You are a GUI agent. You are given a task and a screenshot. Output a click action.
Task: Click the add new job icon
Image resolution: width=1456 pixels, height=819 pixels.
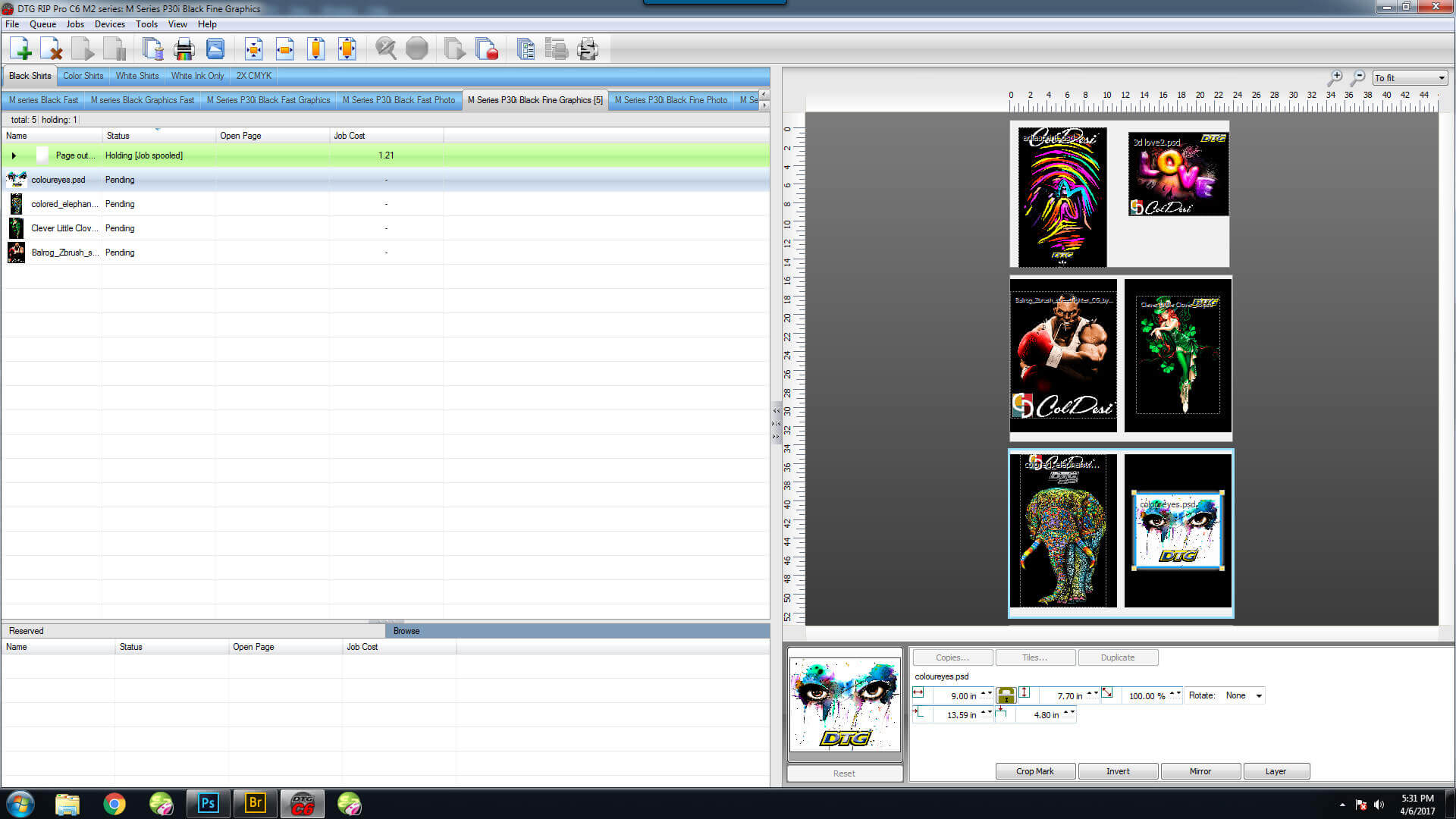pyautogui.click(x=21, y=49)
